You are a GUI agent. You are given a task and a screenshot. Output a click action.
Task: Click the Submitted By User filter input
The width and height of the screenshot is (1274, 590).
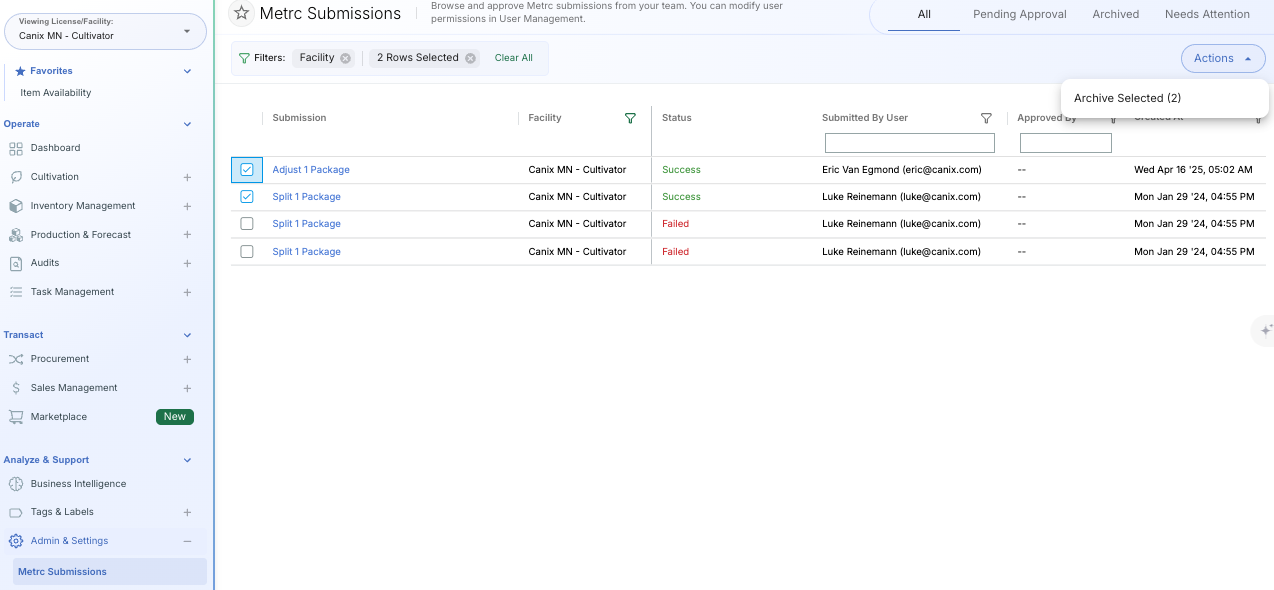[910, 143]
